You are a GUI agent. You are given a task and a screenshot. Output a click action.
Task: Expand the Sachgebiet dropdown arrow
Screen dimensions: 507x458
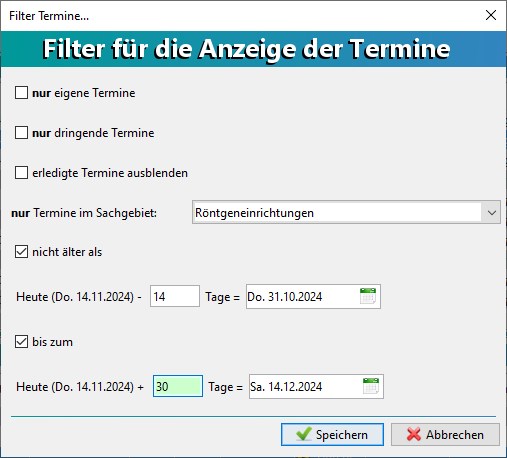491,212
